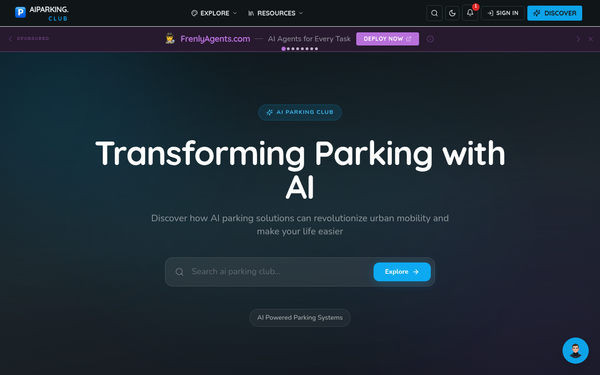Click the "AI Agents for Every Task" text
Viewport: 600px width, 375px height.
point(309,39)
